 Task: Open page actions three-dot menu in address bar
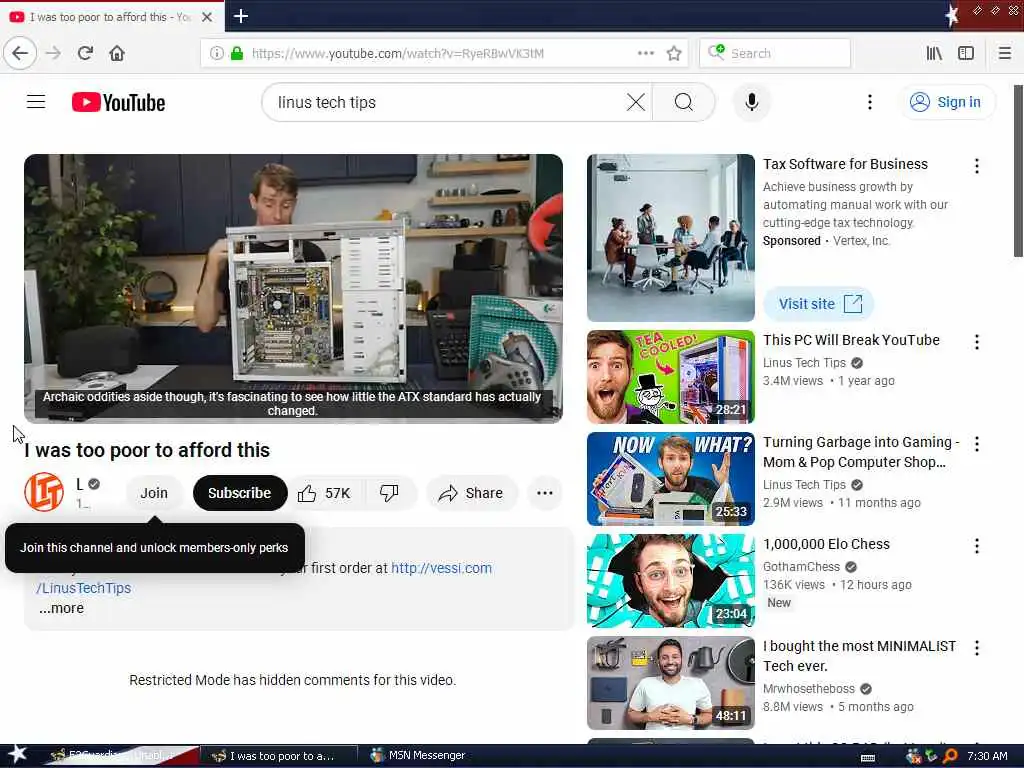click(646, 53)
